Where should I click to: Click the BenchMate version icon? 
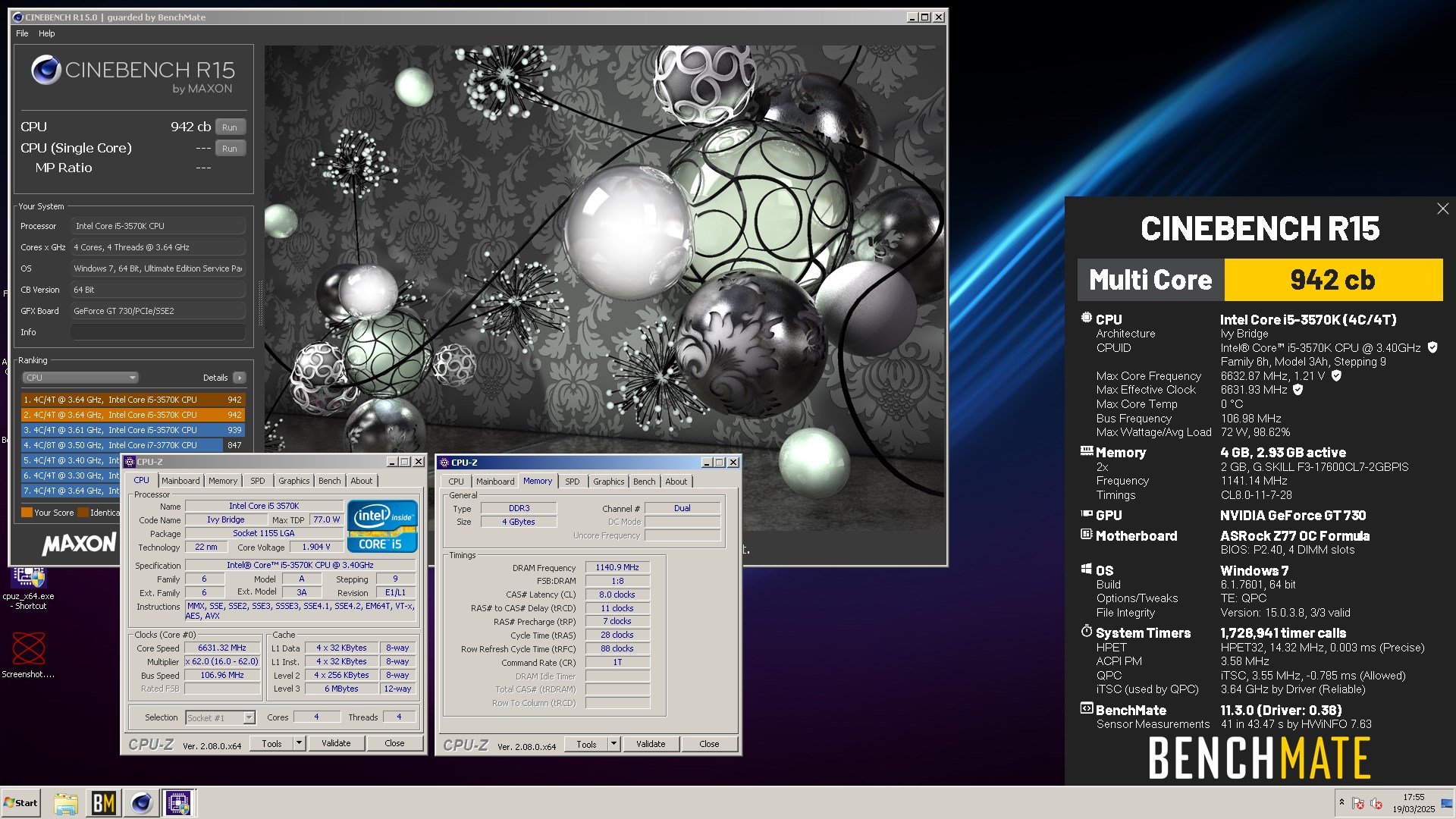[1086, 708]
